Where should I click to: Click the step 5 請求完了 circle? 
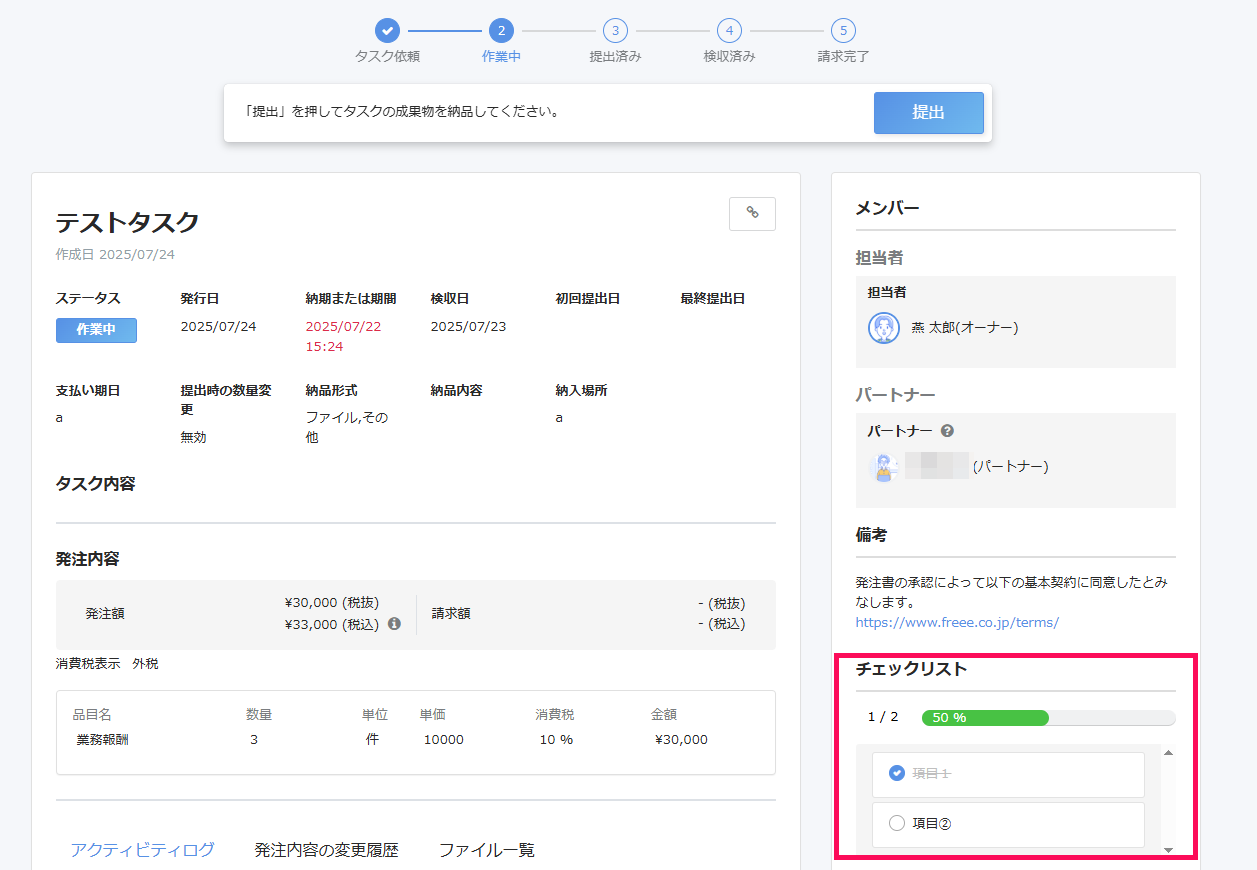843,31
